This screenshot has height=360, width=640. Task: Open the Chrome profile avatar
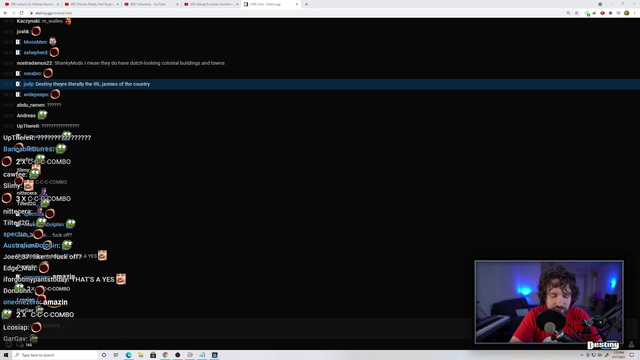627,13
